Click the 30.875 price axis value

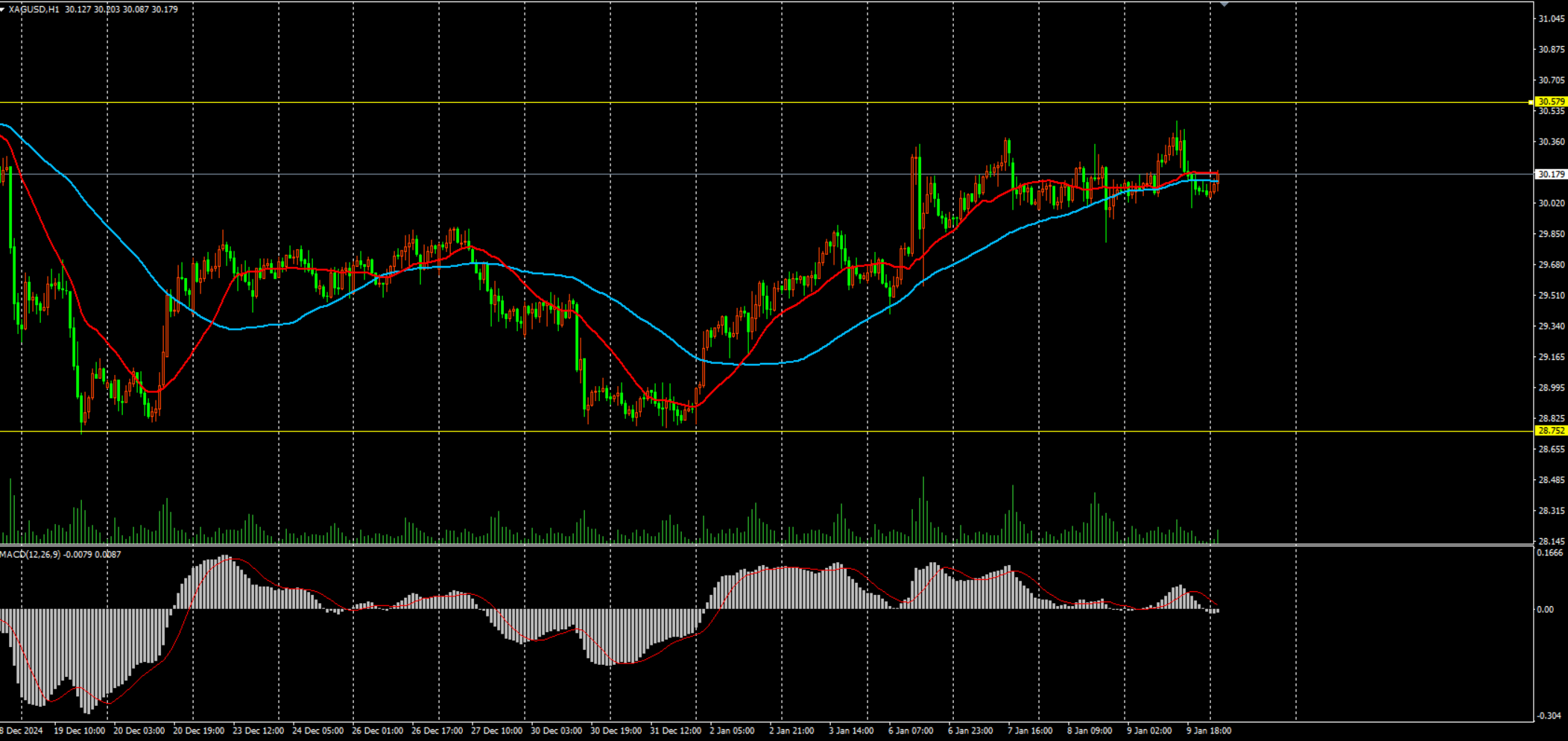tap(1552, 50)
